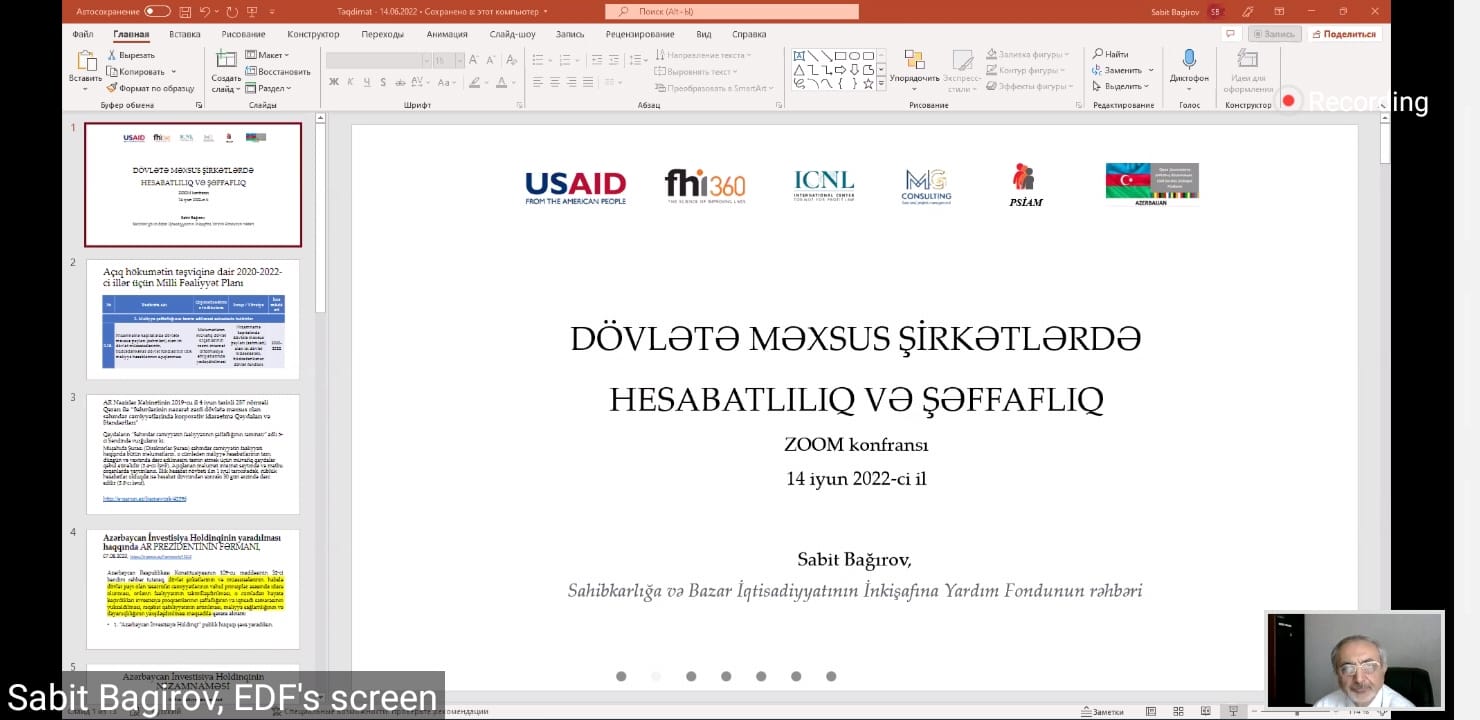This screenshot has height=720, width=1480.
Task: Click the Диктофон microphone icon
Action: click(1189, 59)
